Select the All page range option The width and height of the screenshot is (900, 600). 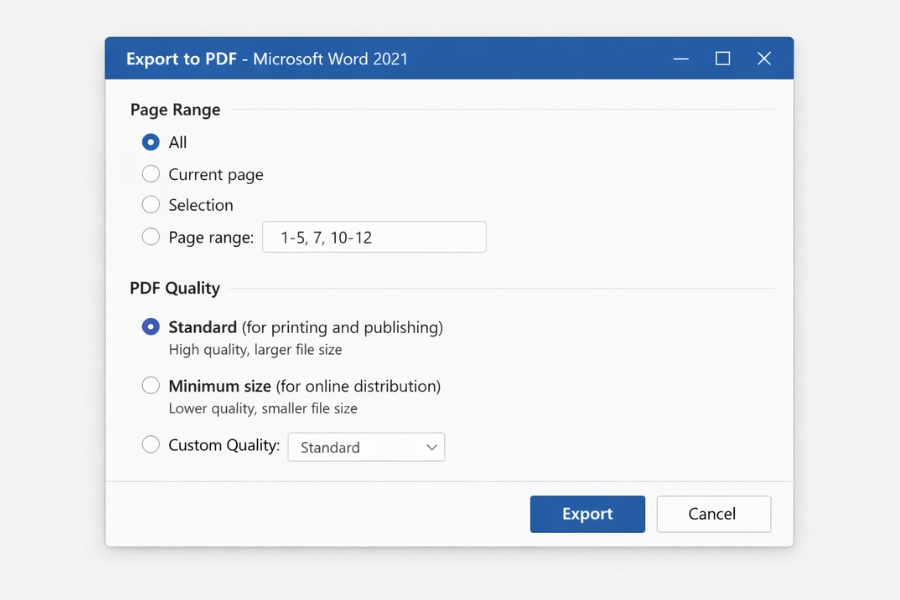click(x=150, y=142)
